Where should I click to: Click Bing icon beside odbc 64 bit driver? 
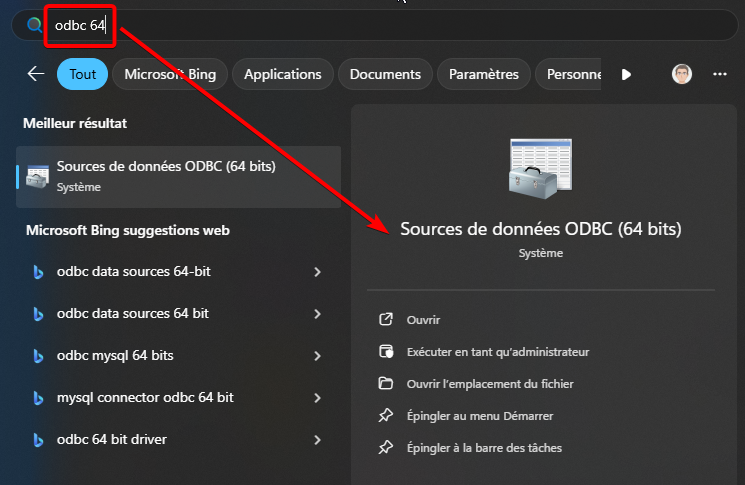point(38,440)
